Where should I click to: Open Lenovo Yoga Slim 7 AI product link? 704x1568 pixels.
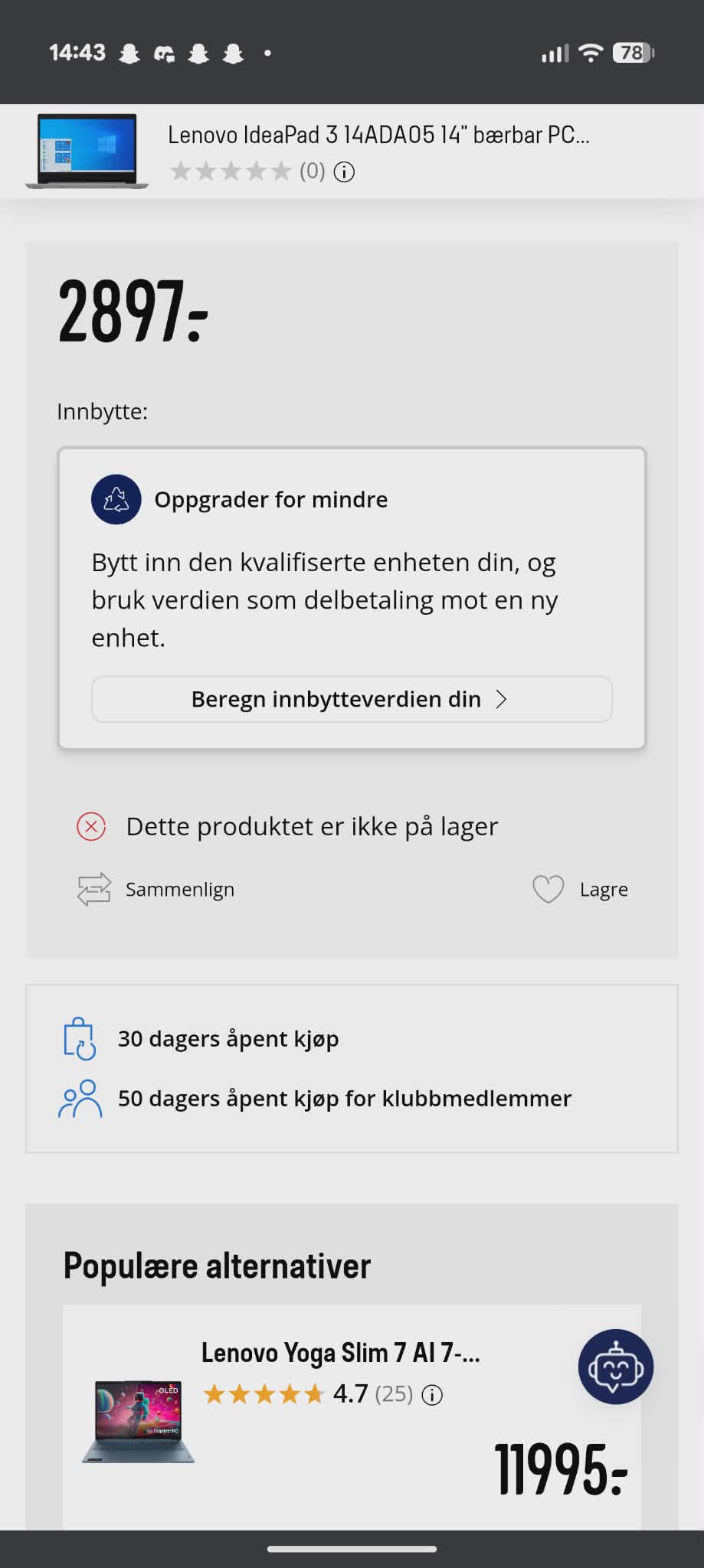point(340,1353)
